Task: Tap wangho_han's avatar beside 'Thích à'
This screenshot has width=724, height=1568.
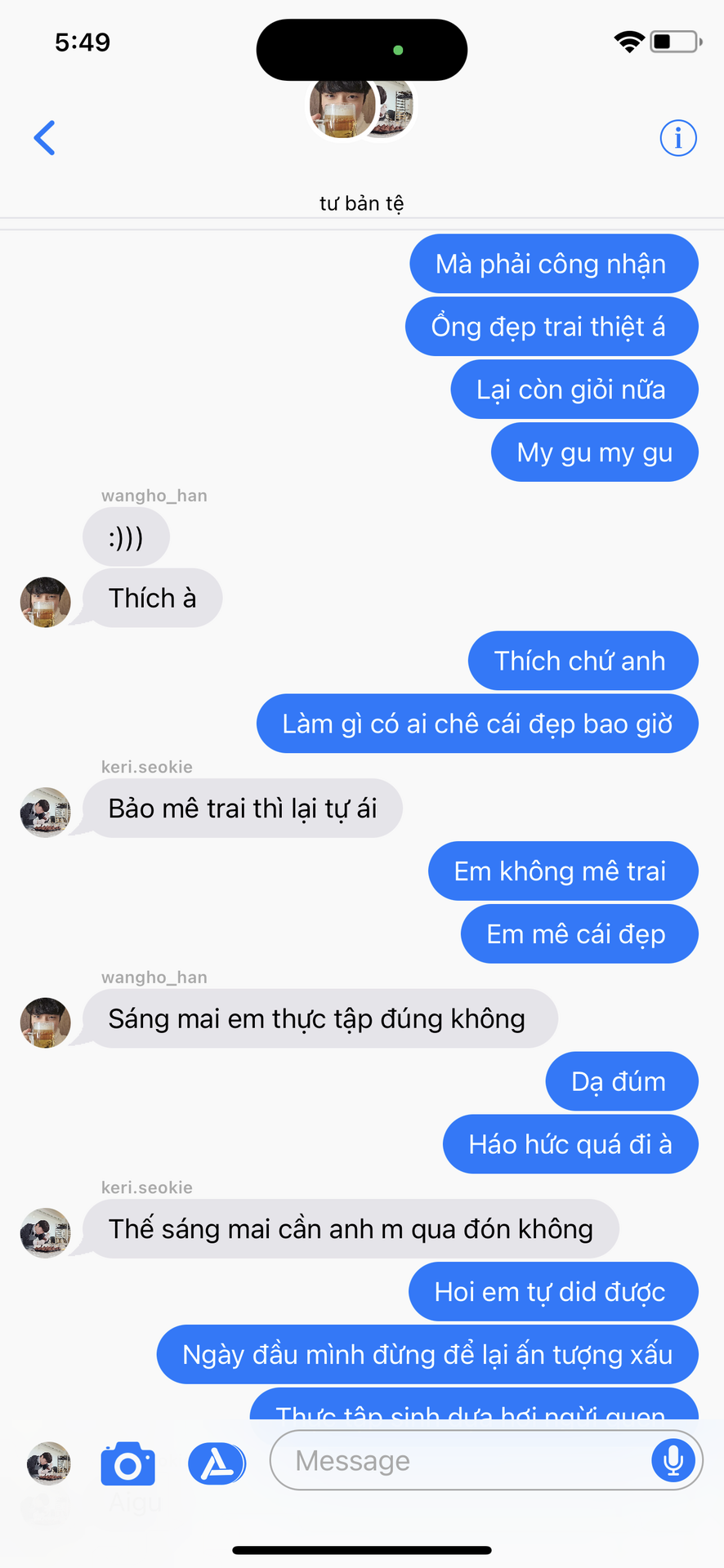Action: (x=45, y=602)
